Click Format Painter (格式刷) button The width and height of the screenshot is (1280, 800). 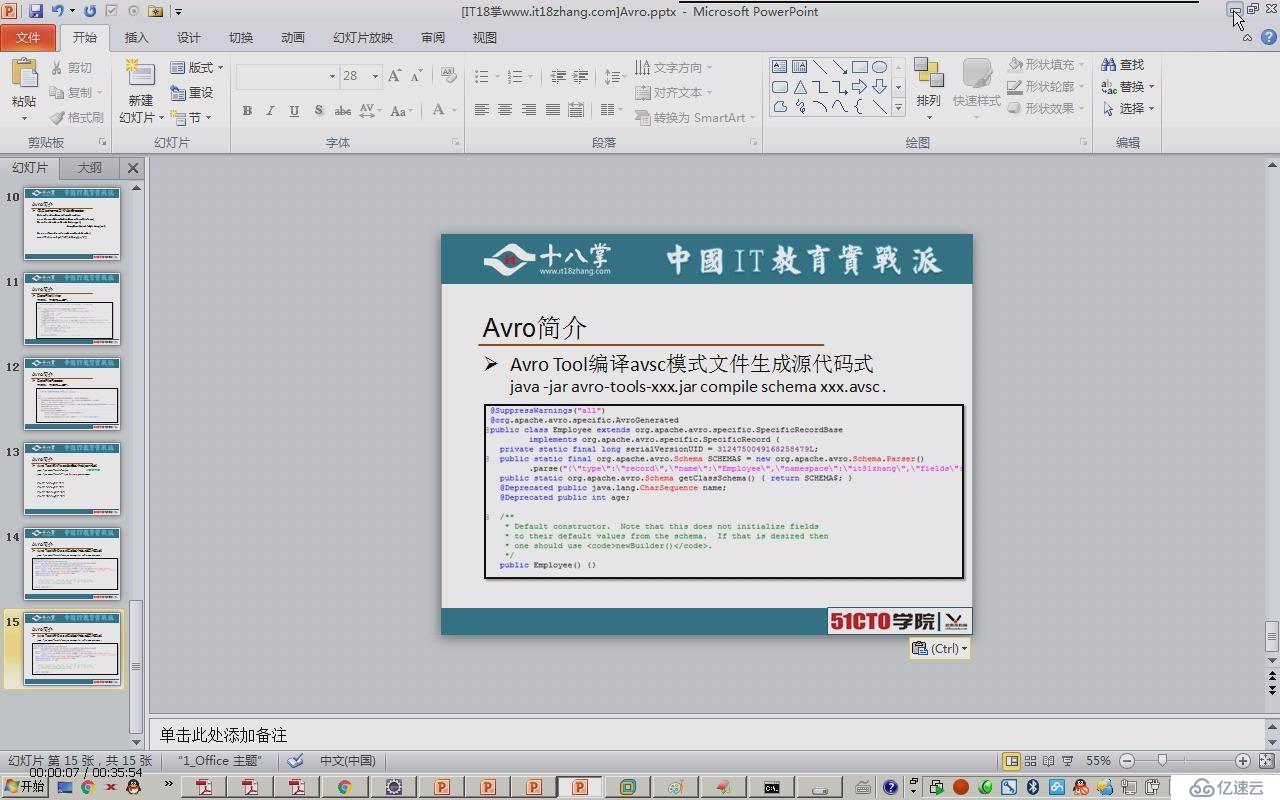pos(77,117)
